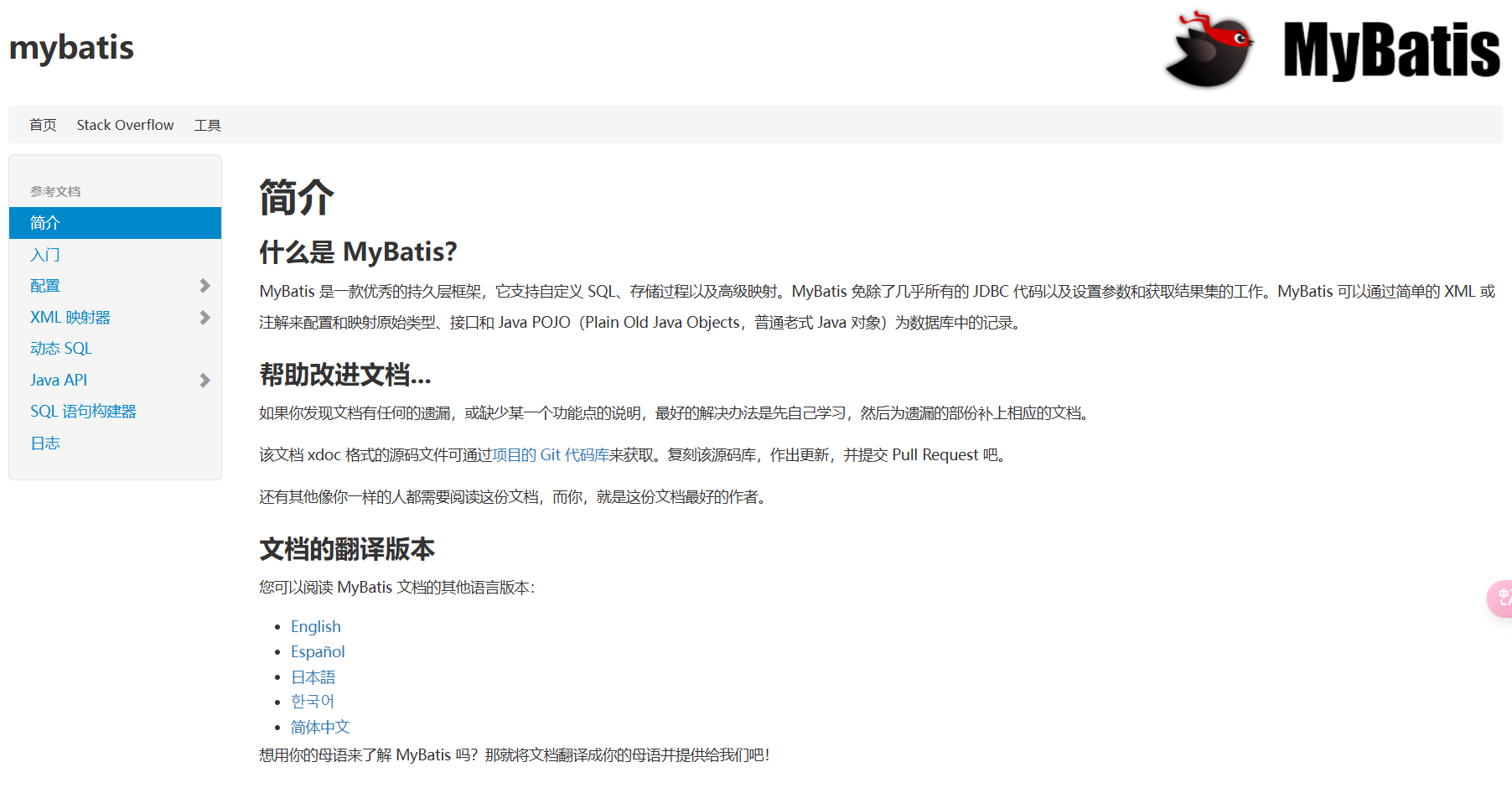Viewport: 1512px width, 788px height.
Task: Follow the 项目的 Git 代码库 link
Action: tap(551, 455)
